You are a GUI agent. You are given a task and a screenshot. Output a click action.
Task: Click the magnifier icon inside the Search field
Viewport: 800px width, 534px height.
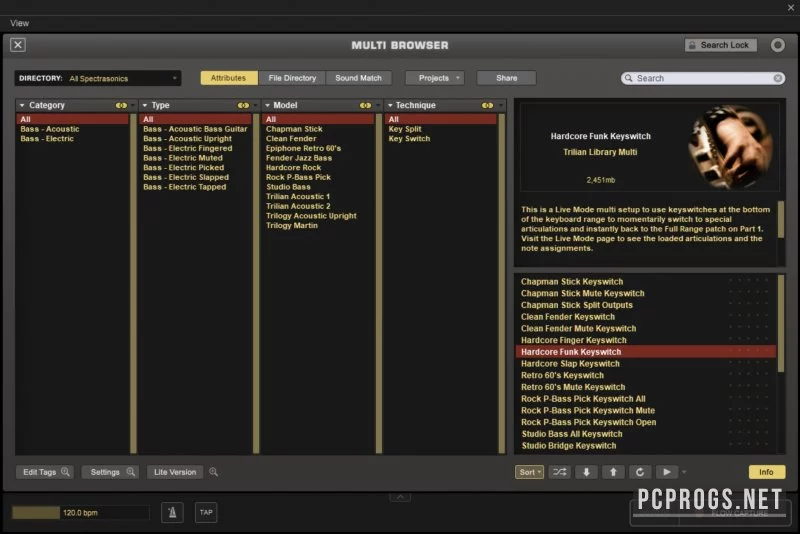629,78
